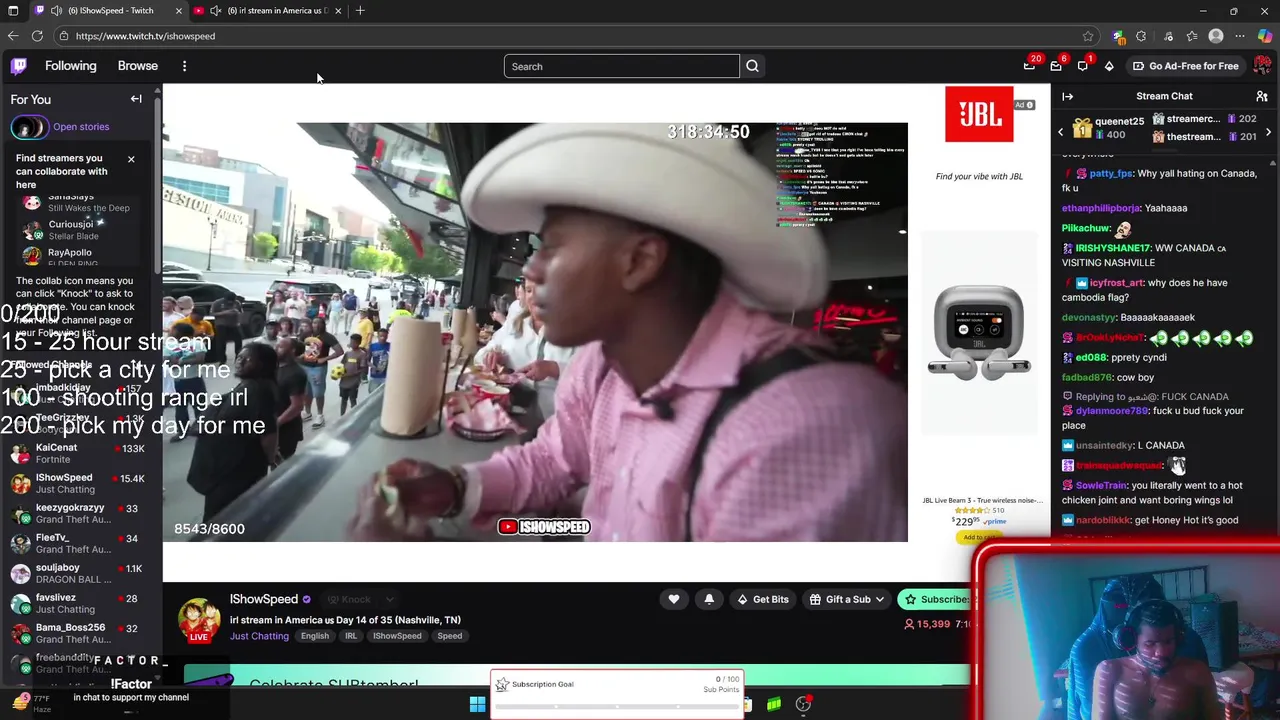Open browser favorites list icon
The image size is (1280, 720).
tap(1192, 36)
